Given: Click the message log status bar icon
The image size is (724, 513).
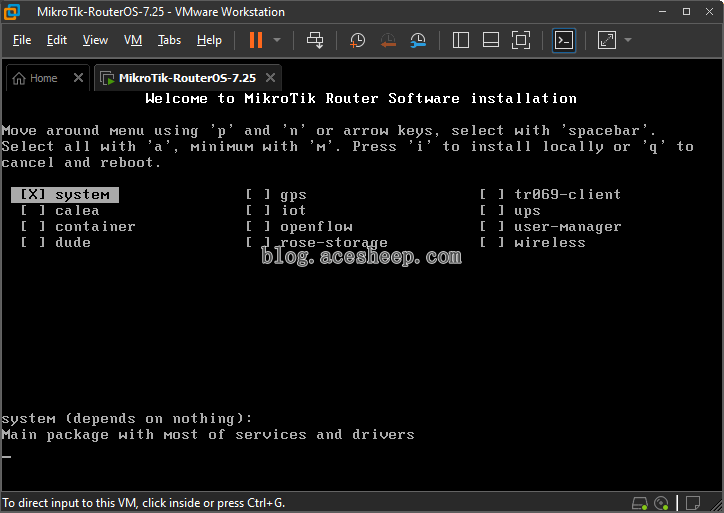Looking at the screenshot, I should (x=693, y=502).
